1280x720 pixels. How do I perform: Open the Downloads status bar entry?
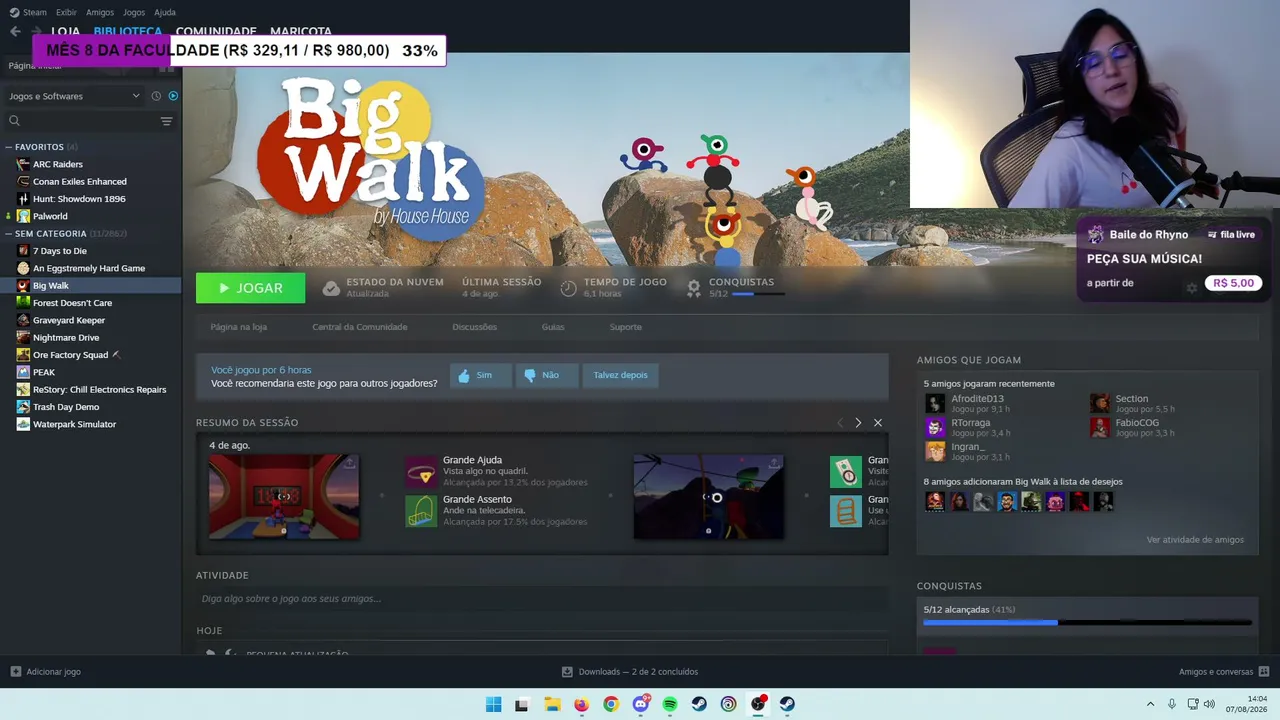[630, 672]
